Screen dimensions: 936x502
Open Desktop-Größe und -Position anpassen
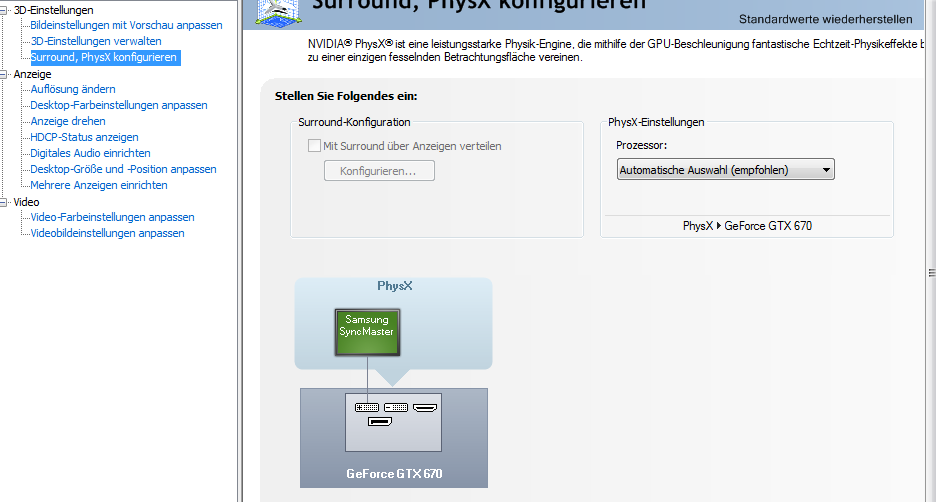pos(123,169)
